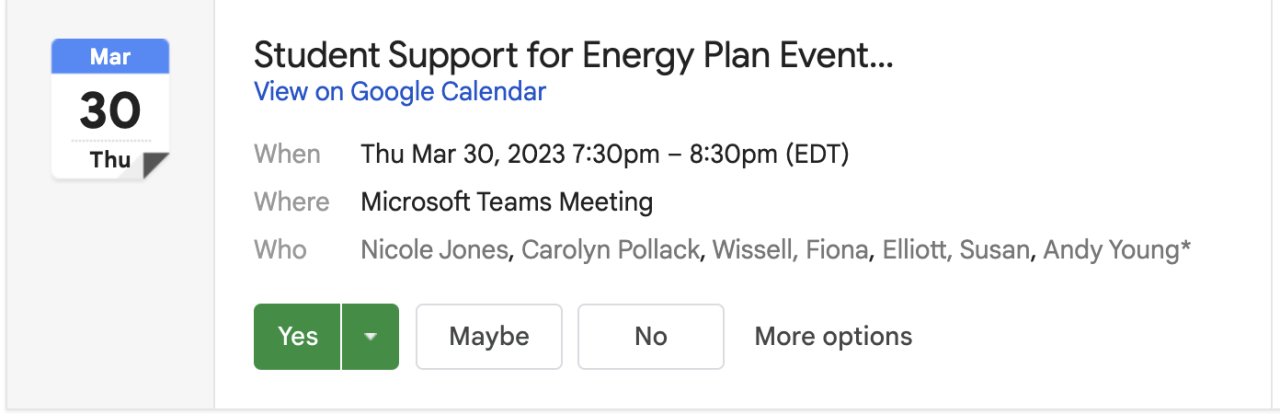Click the Thu weekday label on calendar icon
This screenshot has height=414, width=1280.
109,160
